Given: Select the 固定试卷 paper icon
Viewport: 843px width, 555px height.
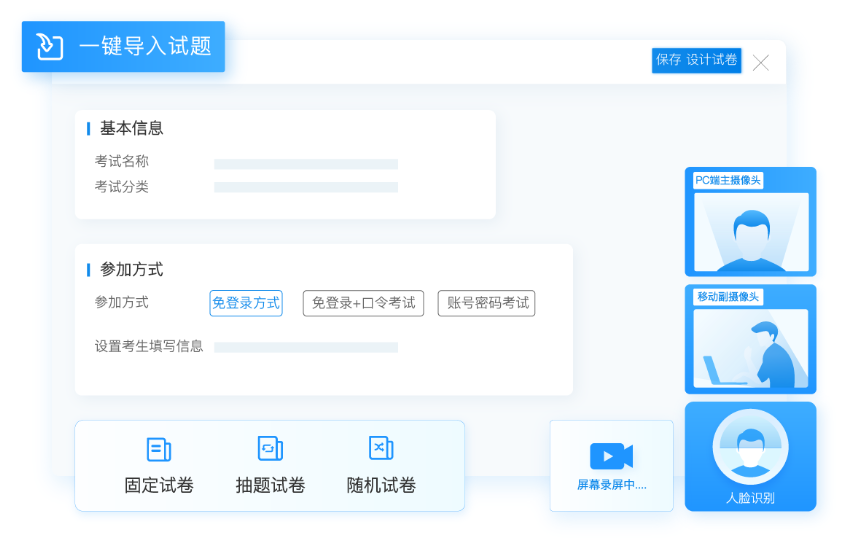Looking at the screenshot, I should coord(158,449).
